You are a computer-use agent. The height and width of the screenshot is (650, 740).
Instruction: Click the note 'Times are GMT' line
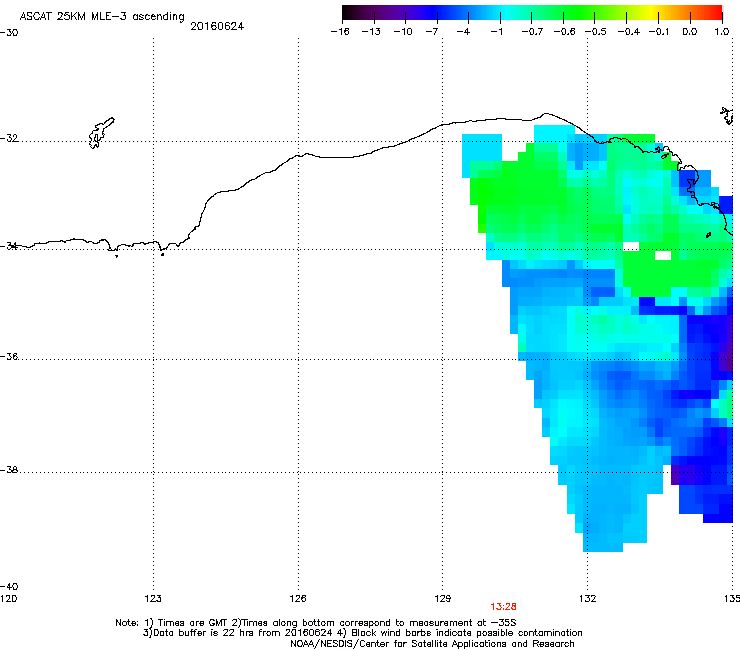coord(316,623)
